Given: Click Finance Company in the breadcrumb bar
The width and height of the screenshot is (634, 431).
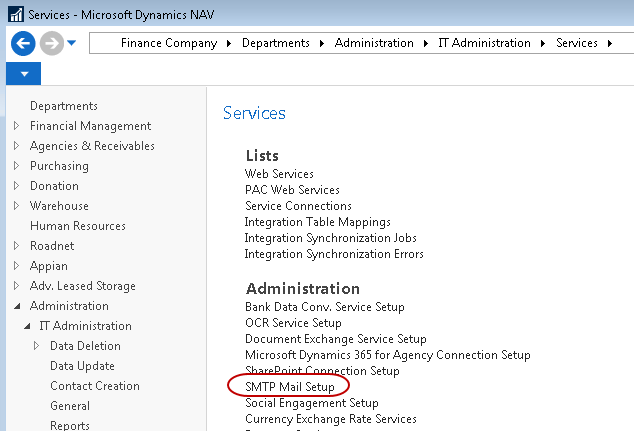Looking at the screenshot, I should coord(168,43).
